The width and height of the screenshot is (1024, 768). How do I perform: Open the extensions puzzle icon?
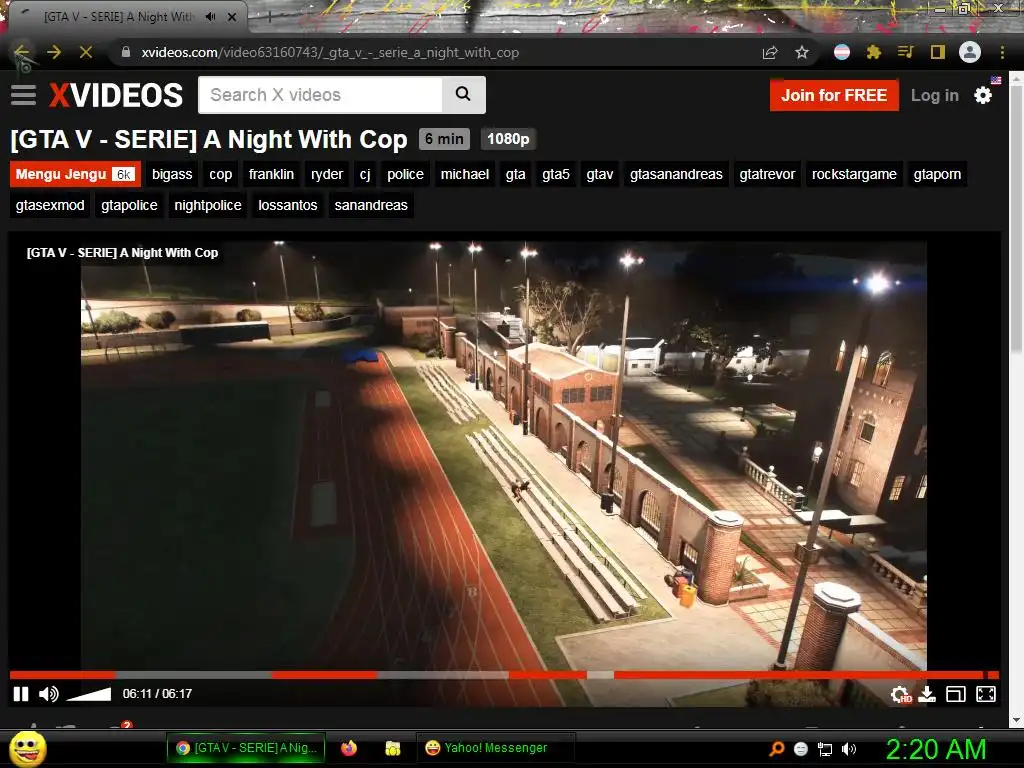pyautogui.click(x=873, y=52)
